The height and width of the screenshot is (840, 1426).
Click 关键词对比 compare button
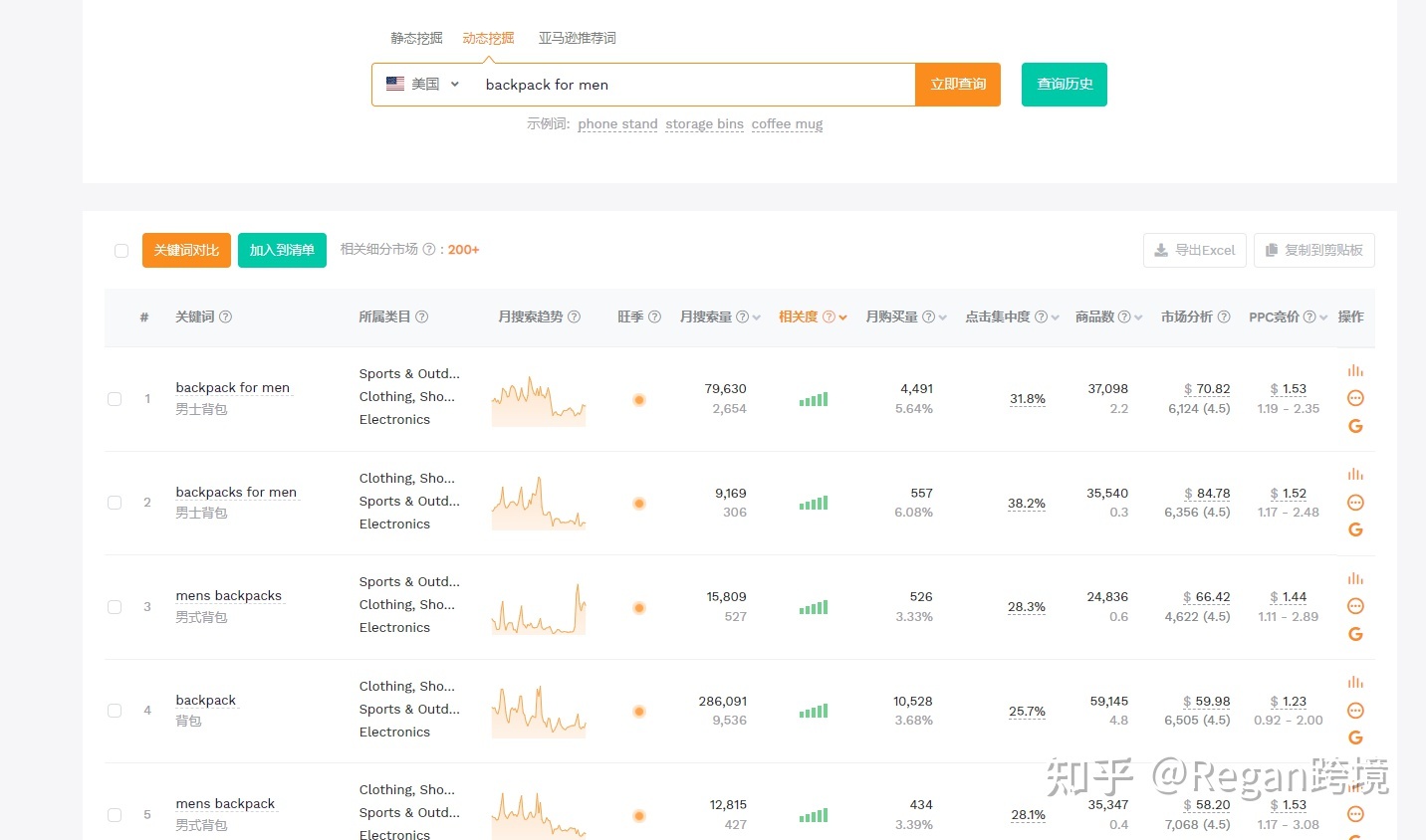187,250
